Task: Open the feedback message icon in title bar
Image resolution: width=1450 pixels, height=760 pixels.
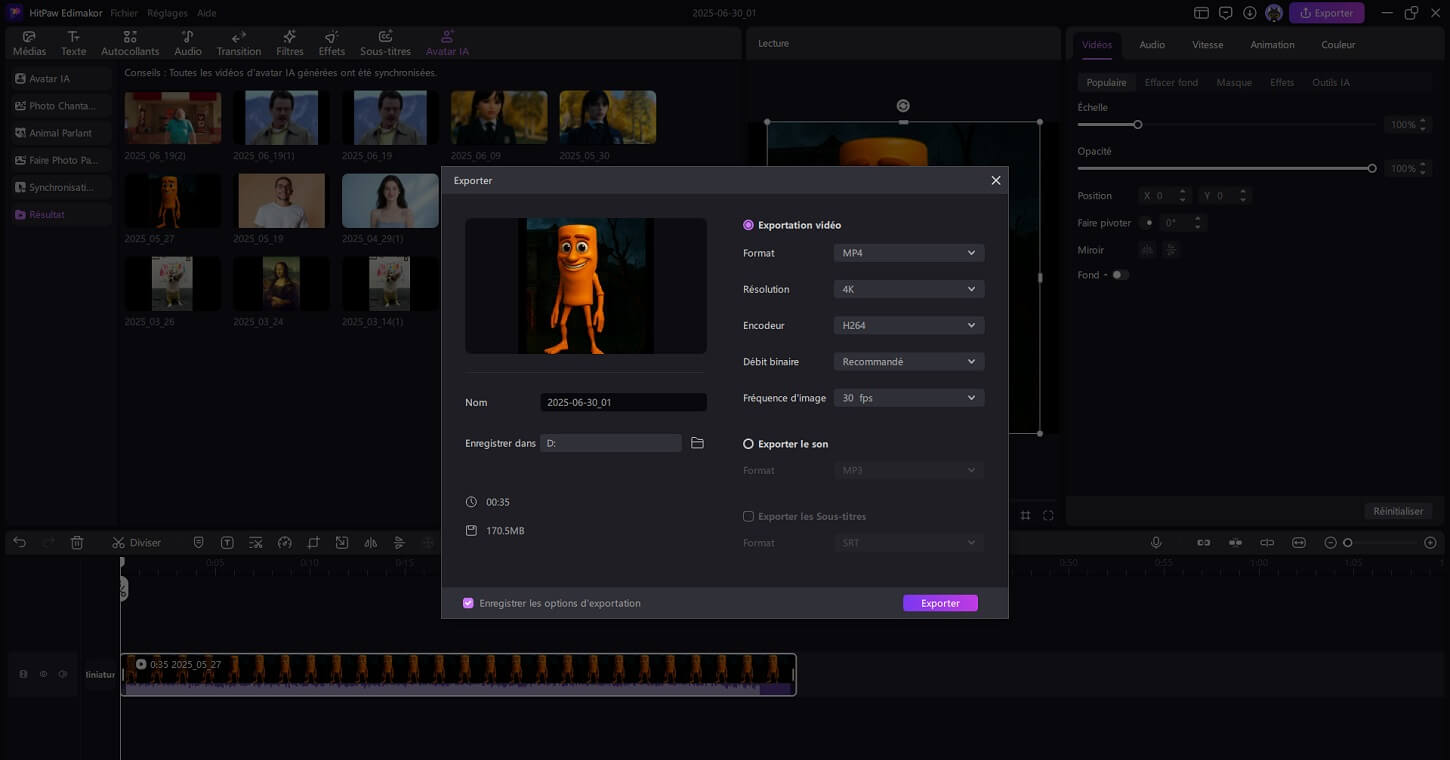Action: 1226,13
